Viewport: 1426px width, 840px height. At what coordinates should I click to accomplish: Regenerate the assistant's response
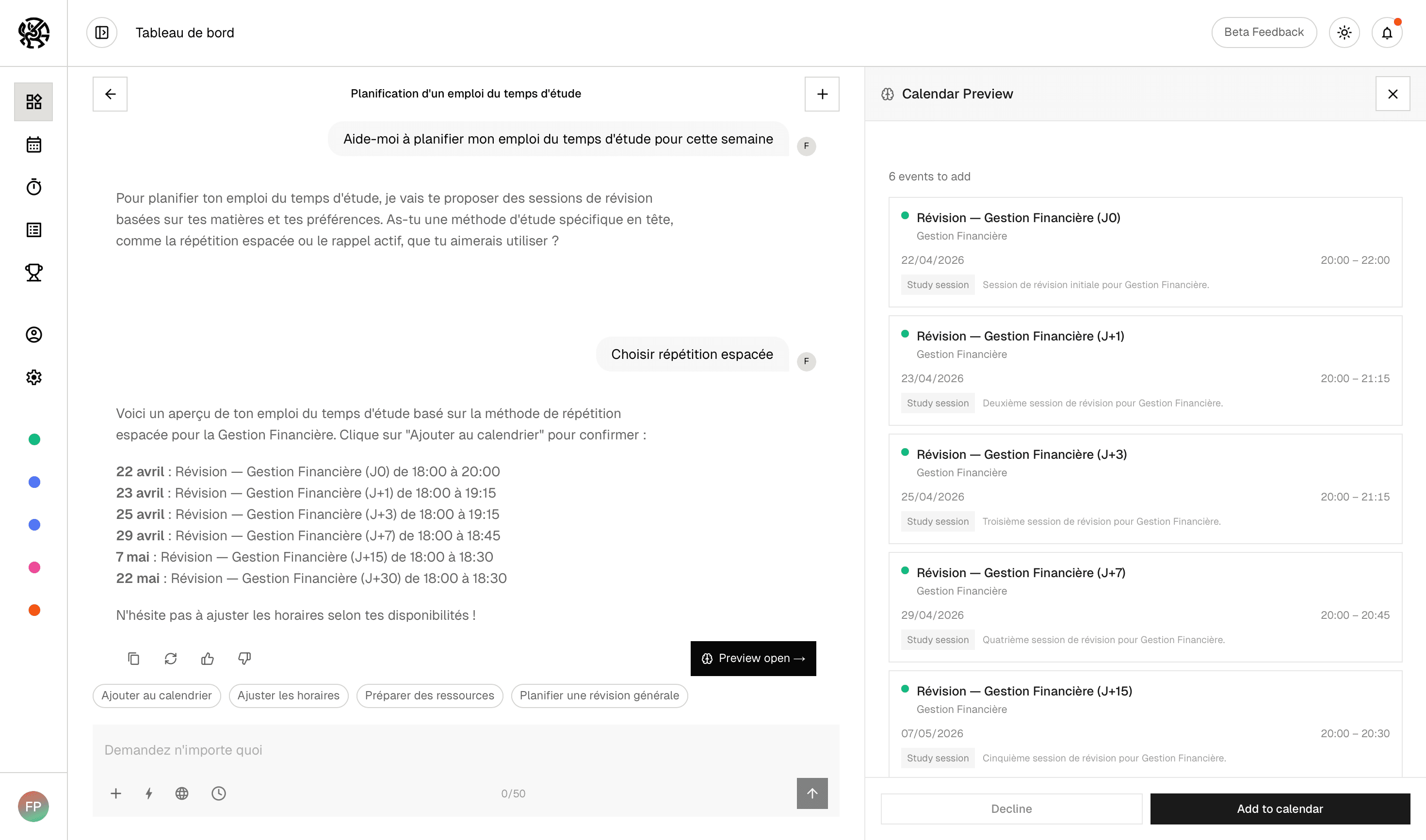170,658
